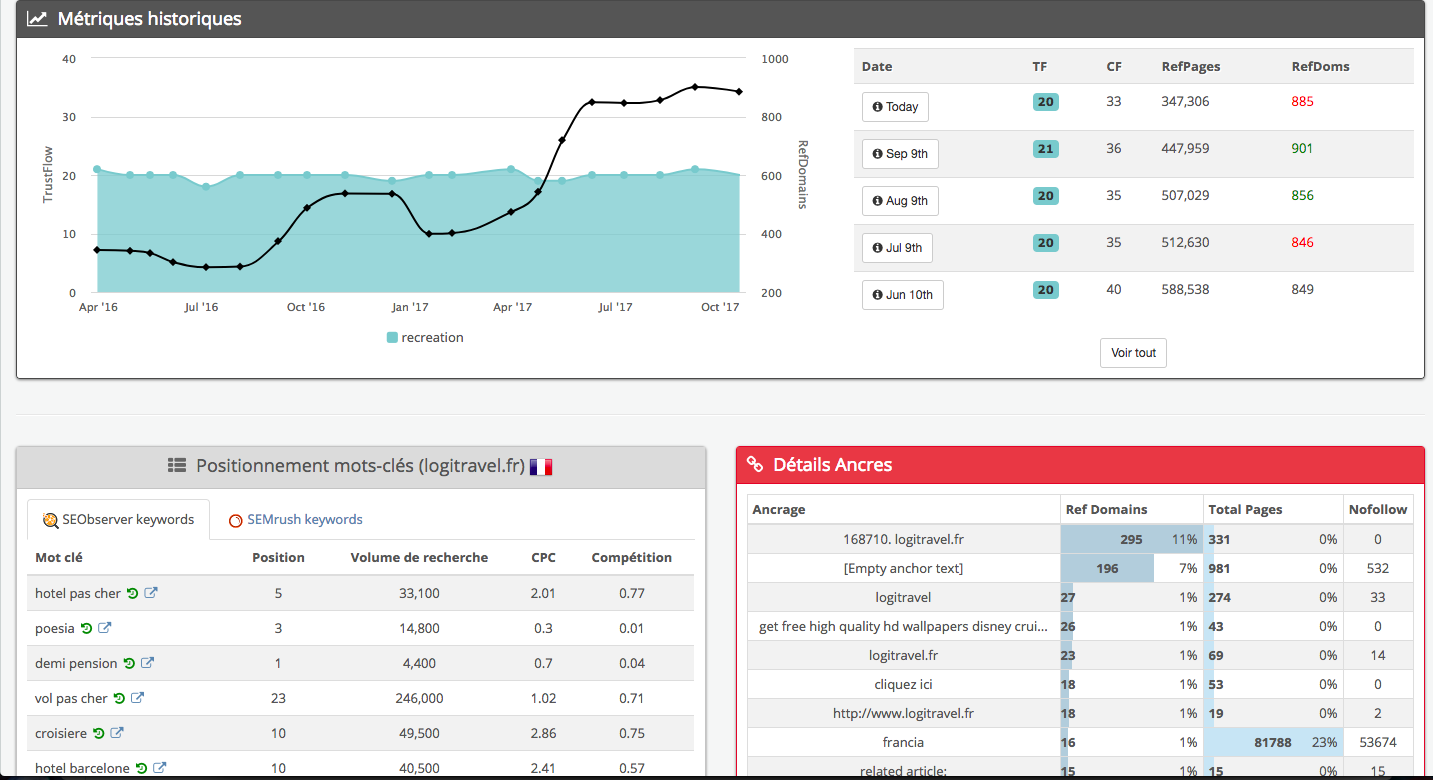The height and width of the screenshot is (780, 1433).
Task: Click the Nofollow column header
Action: (1378, 510)
